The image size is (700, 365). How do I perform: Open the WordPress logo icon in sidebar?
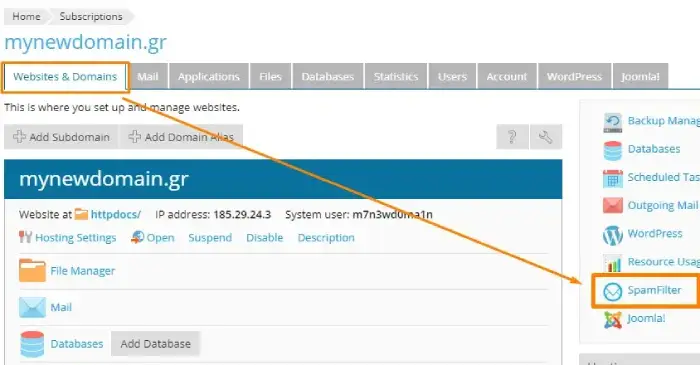click(x=612, y=235)
